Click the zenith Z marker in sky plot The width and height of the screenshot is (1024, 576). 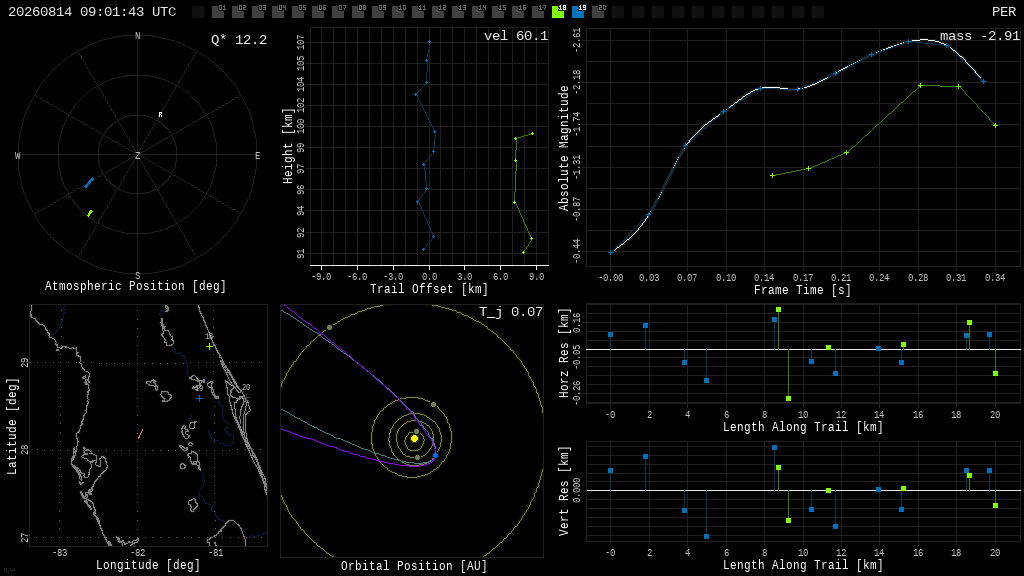pyautogui.click(x=137, y=155)
